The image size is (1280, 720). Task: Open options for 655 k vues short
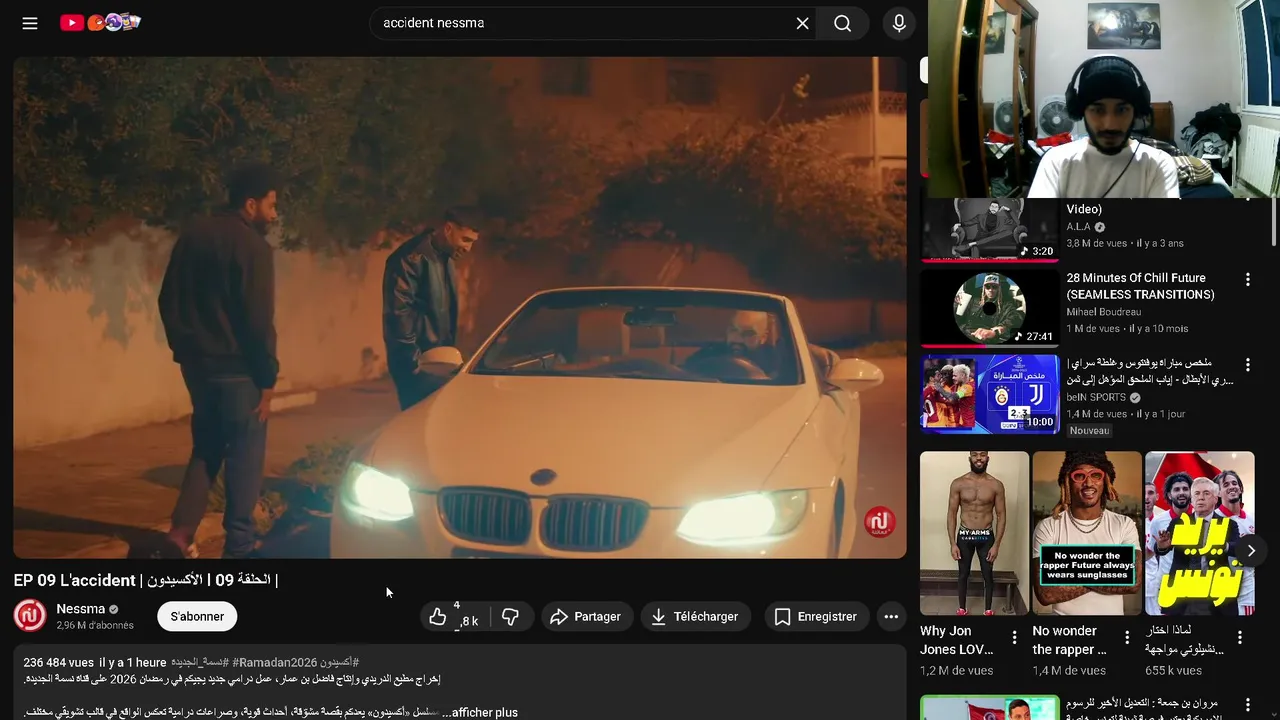1240,637
